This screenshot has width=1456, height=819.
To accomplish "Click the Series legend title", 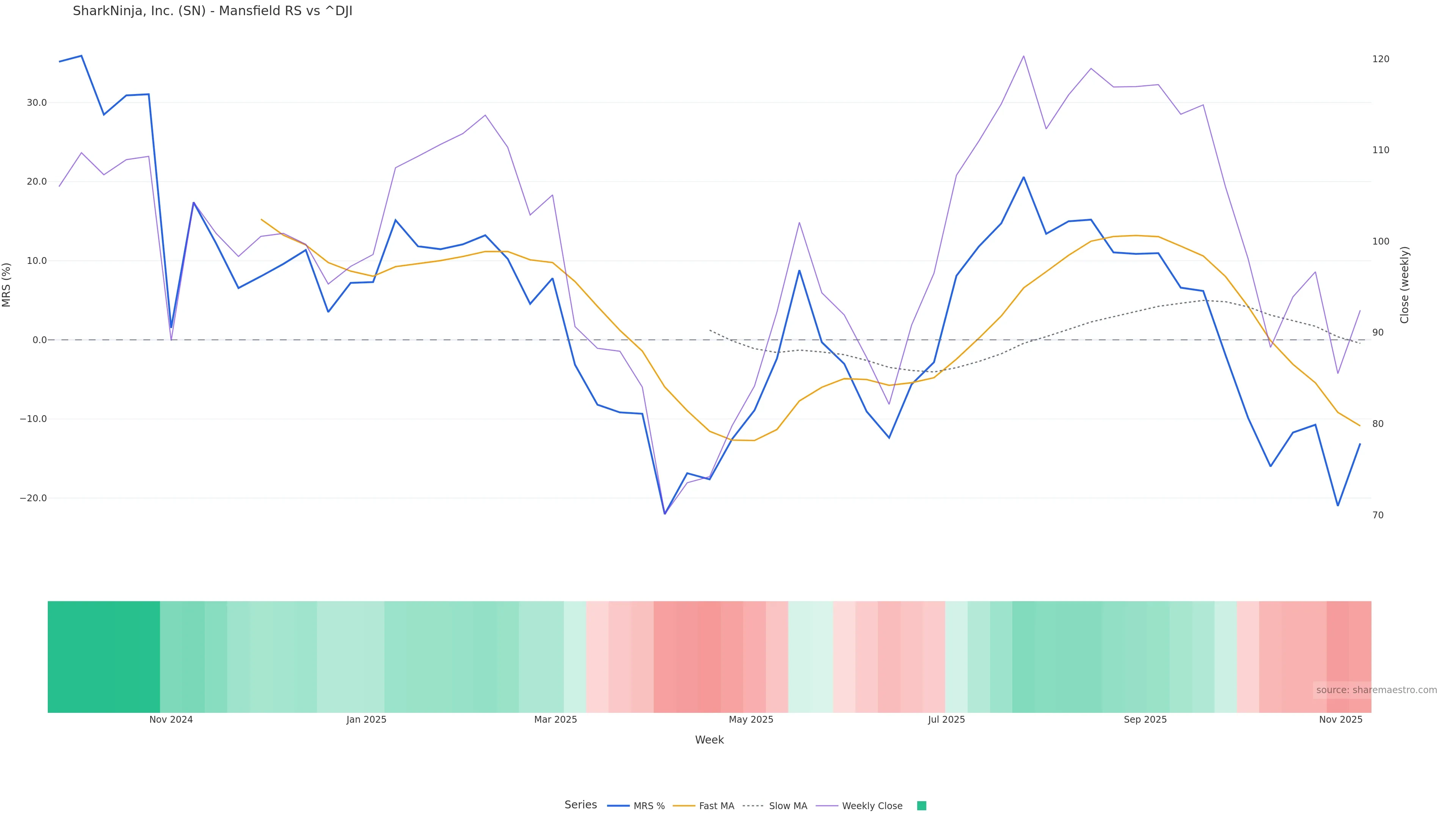I will 581,805.
